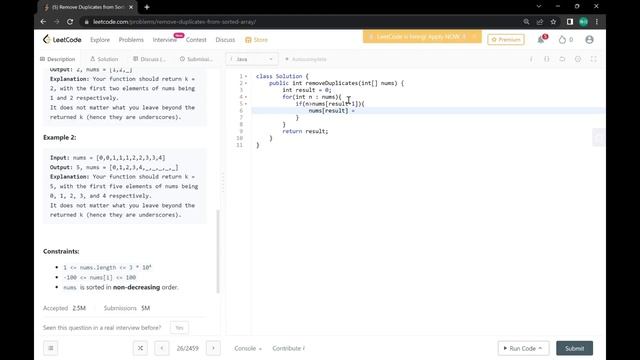Click the editor info icon

531,59
